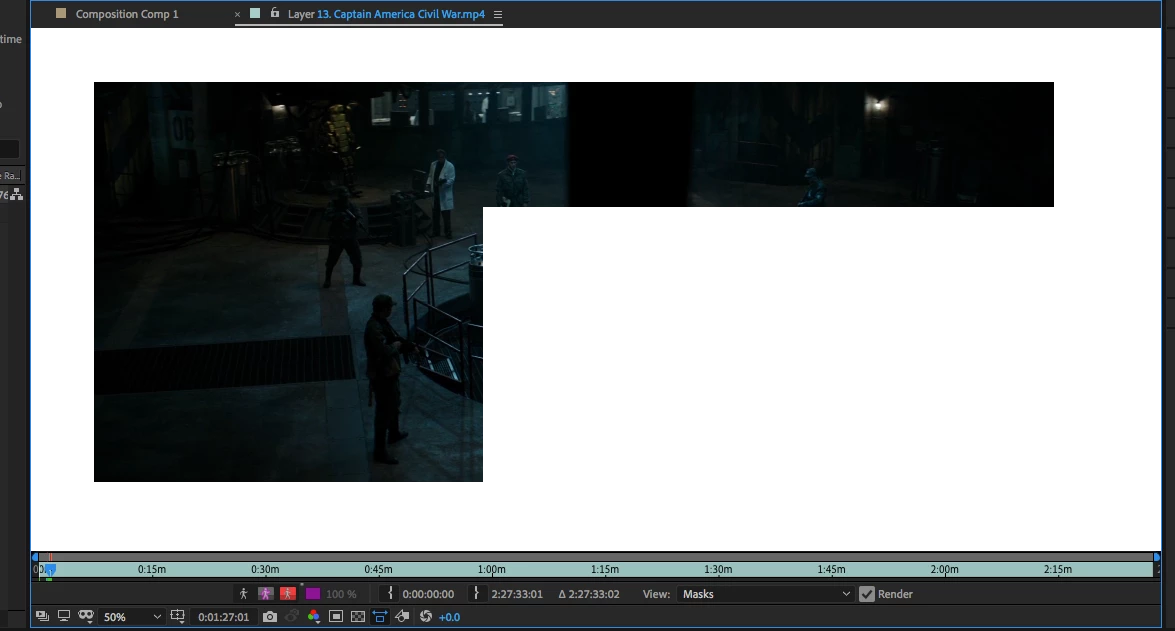Screen dimensions: 1175x631
Task: Open the Layer panel hamburger menu
Action: (498, 14)
